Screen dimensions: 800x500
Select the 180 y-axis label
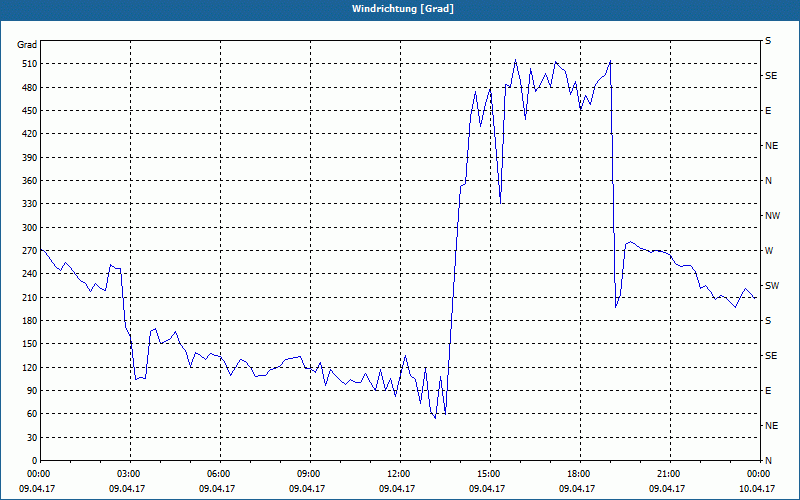[x=29, y=320]
